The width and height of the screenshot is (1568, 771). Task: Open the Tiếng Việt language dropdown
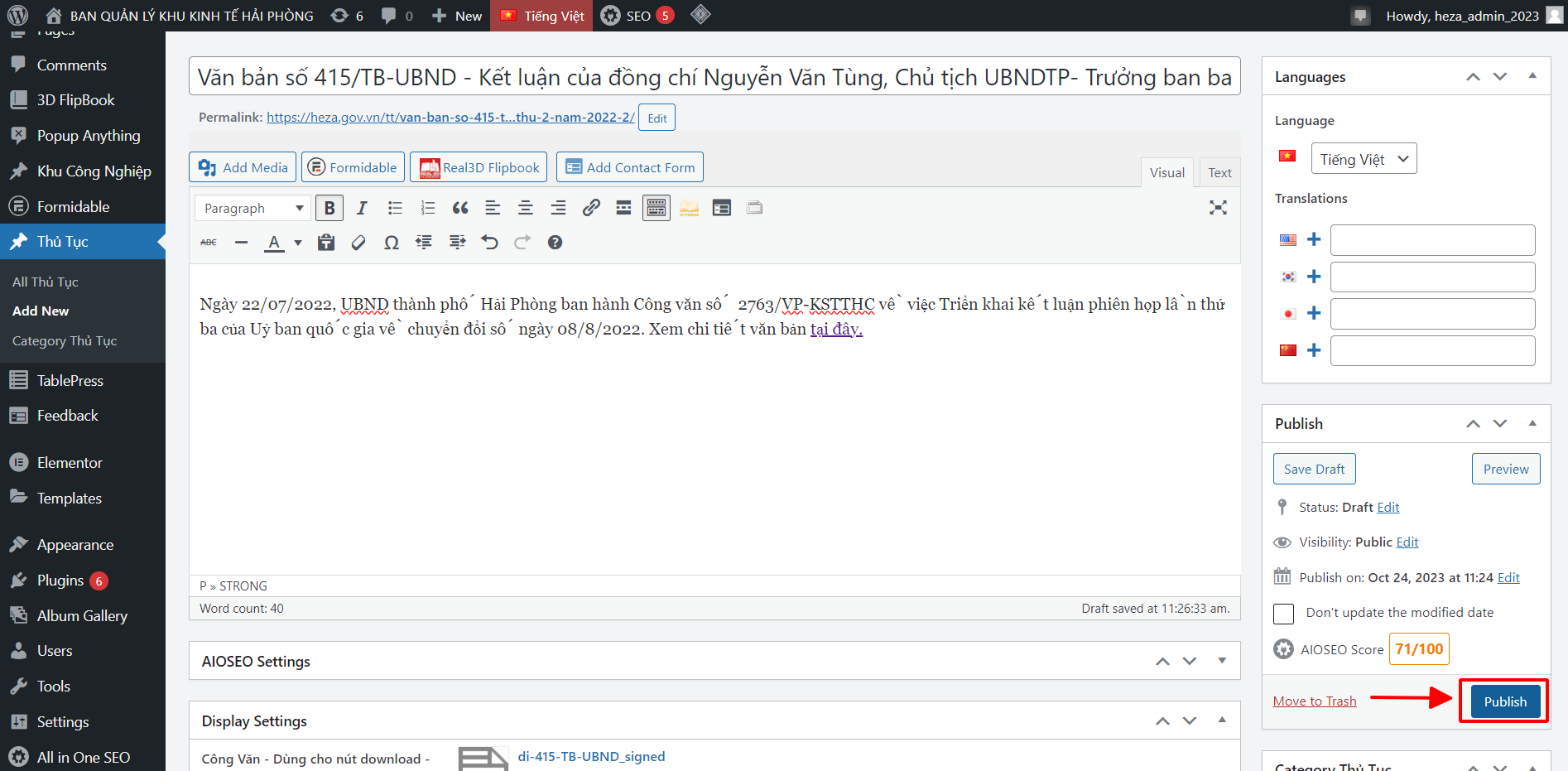pos(1364,159)
